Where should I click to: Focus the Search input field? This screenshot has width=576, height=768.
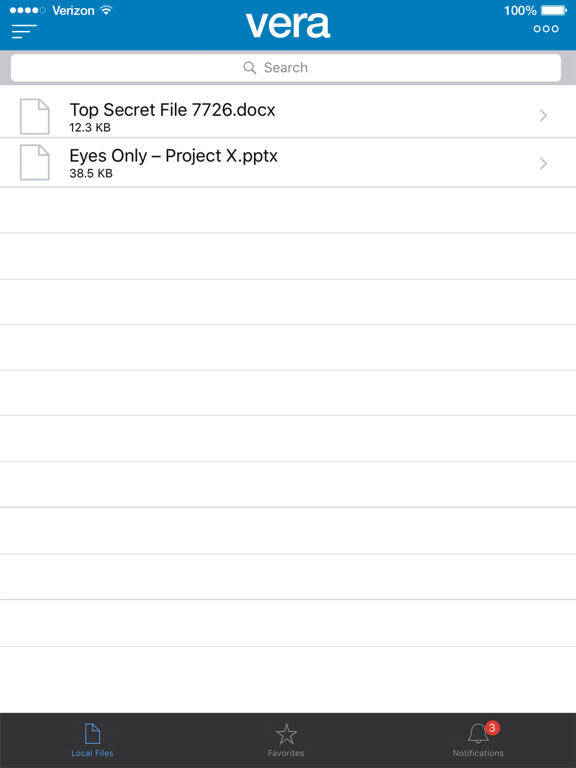click(286, 68)
